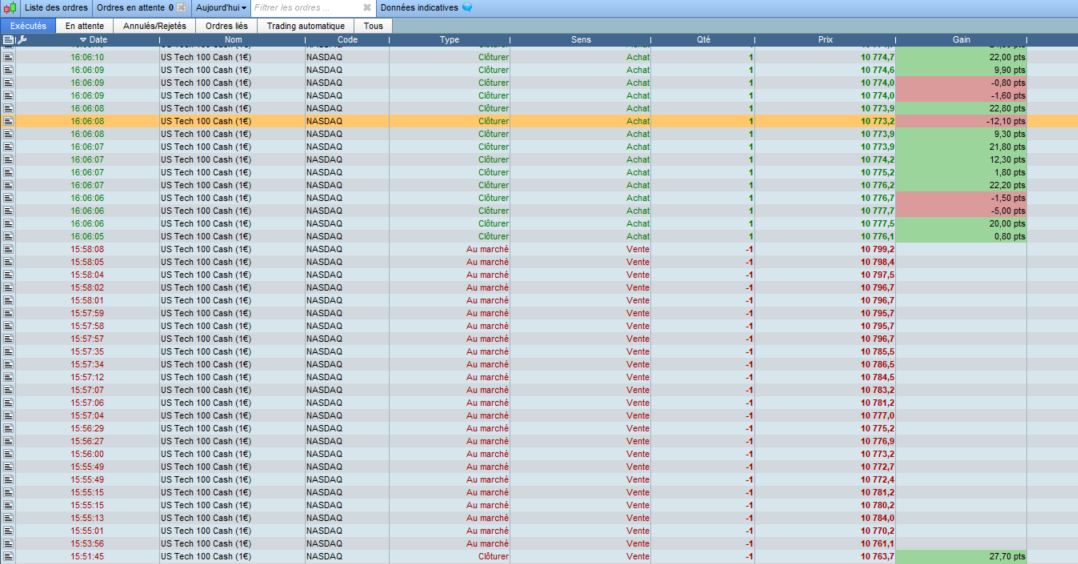The height and width of the screenshot is (564, 1078).
Task: Sort by the Type column header
Action: point(450,40)
